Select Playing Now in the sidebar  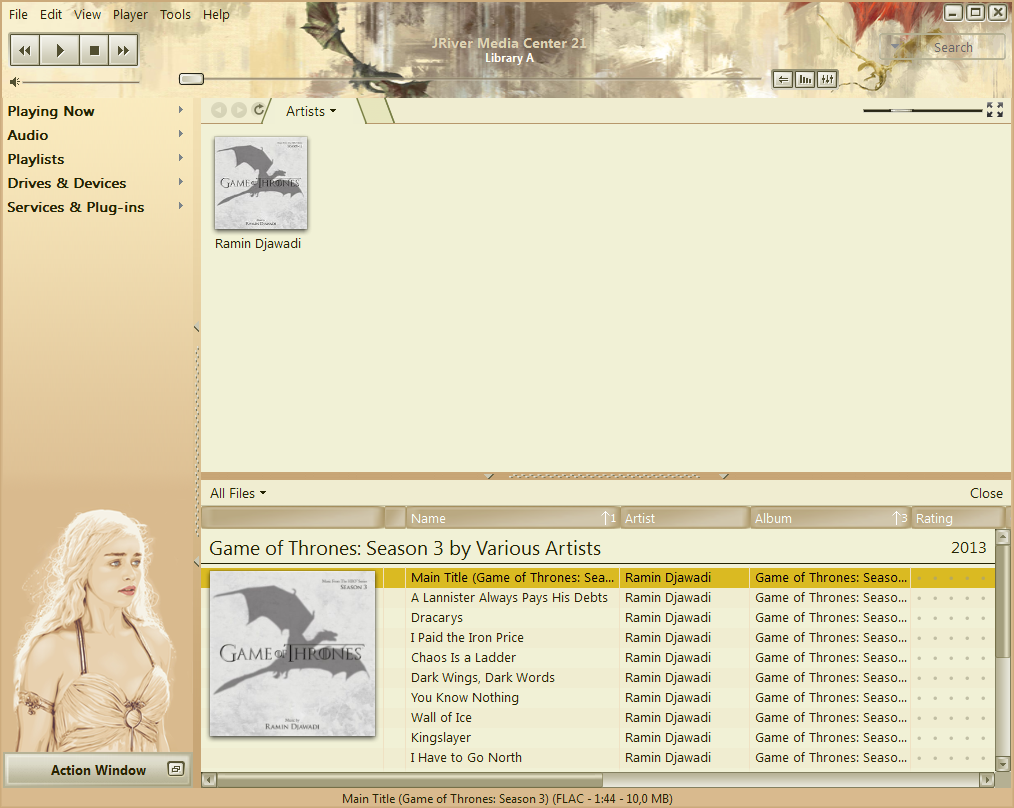coord(51,111)
